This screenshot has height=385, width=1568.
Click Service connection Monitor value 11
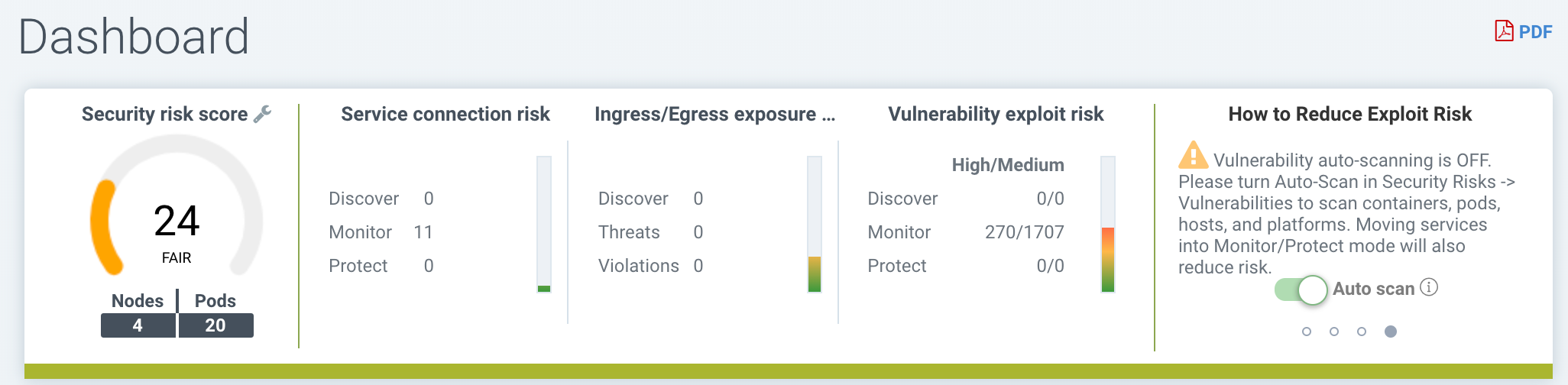pyautogui.click(x=423, y=232)
